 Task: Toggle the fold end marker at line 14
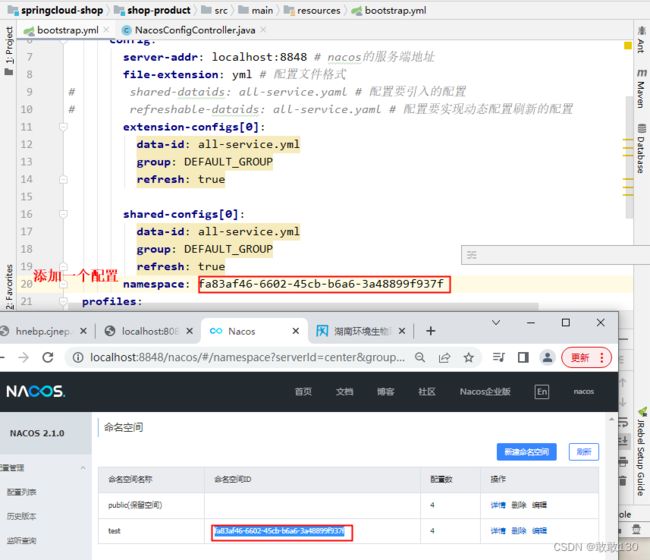63,179
